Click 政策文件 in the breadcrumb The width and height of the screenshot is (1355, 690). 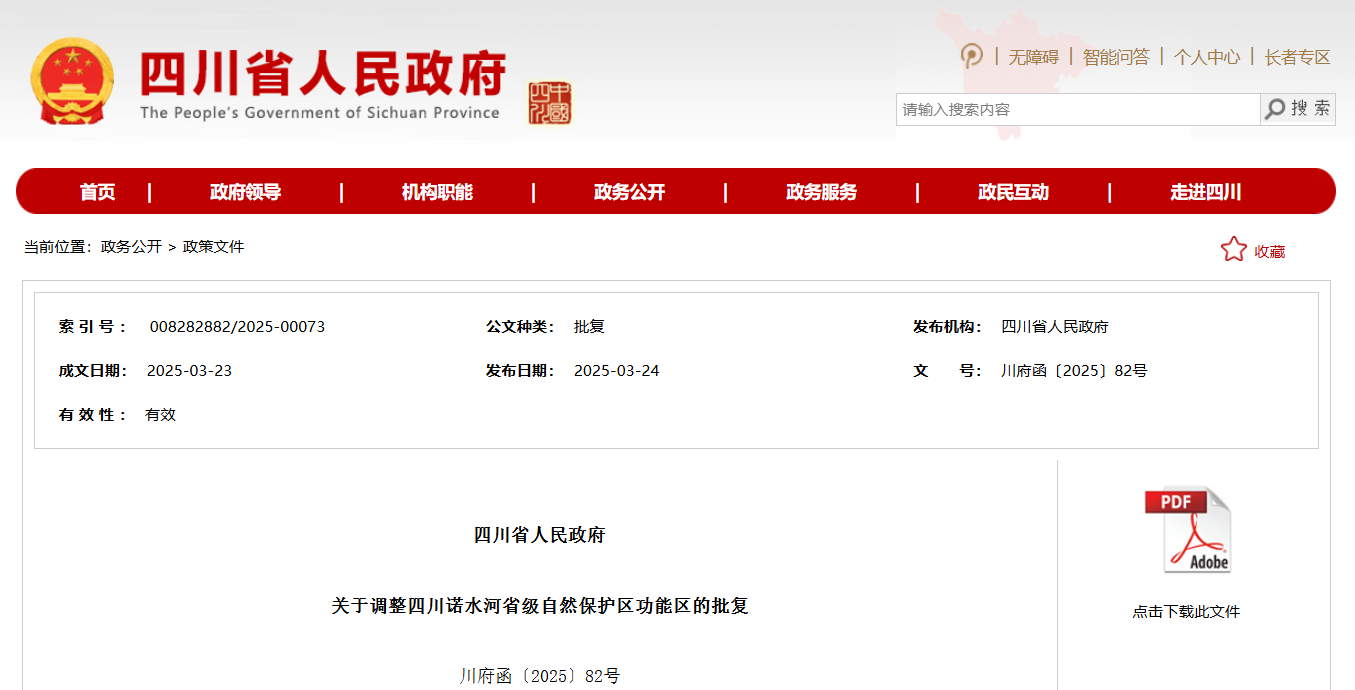[x=213, y=247]
